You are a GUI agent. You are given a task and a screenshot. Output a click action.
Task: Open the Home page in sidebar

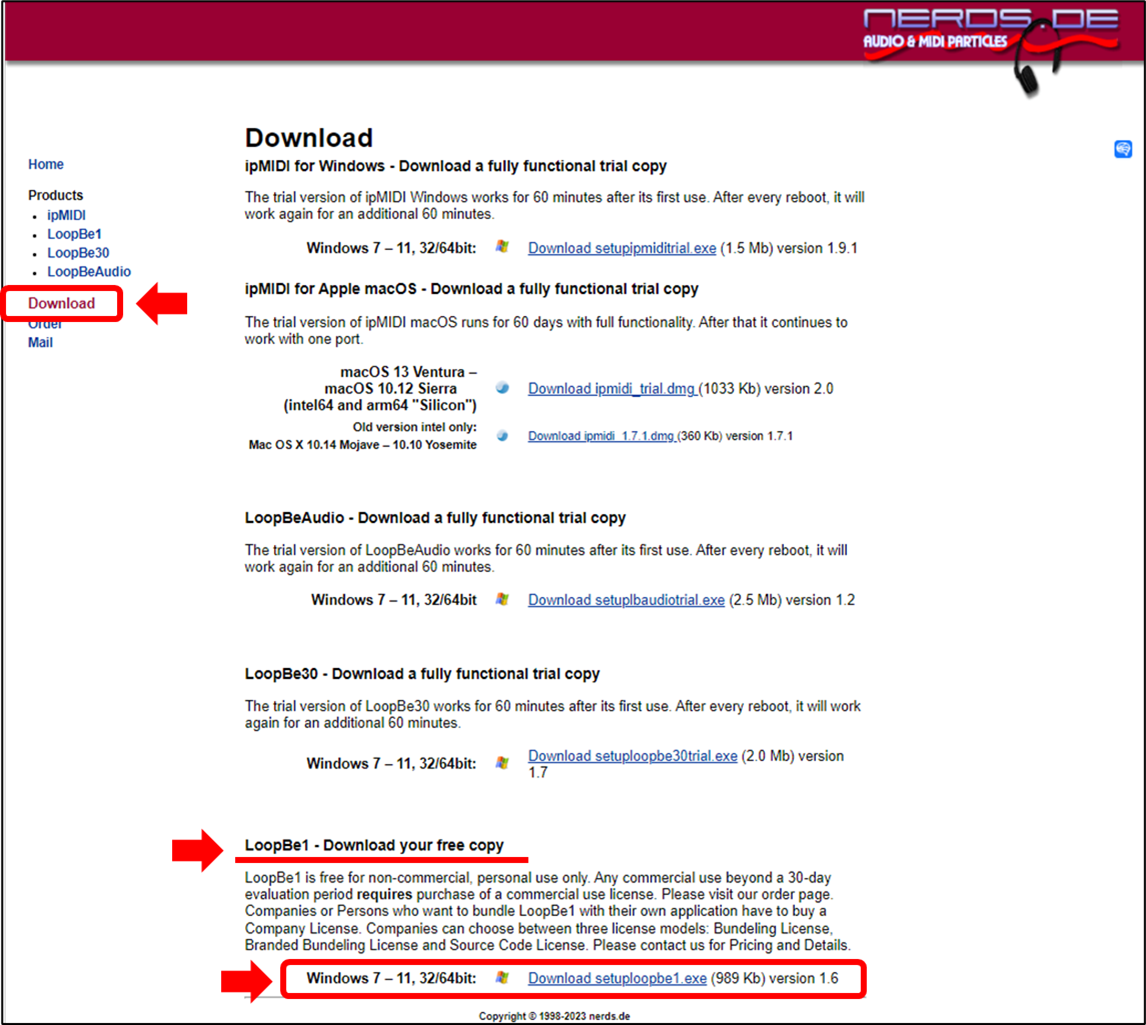[x=46, y=164]
